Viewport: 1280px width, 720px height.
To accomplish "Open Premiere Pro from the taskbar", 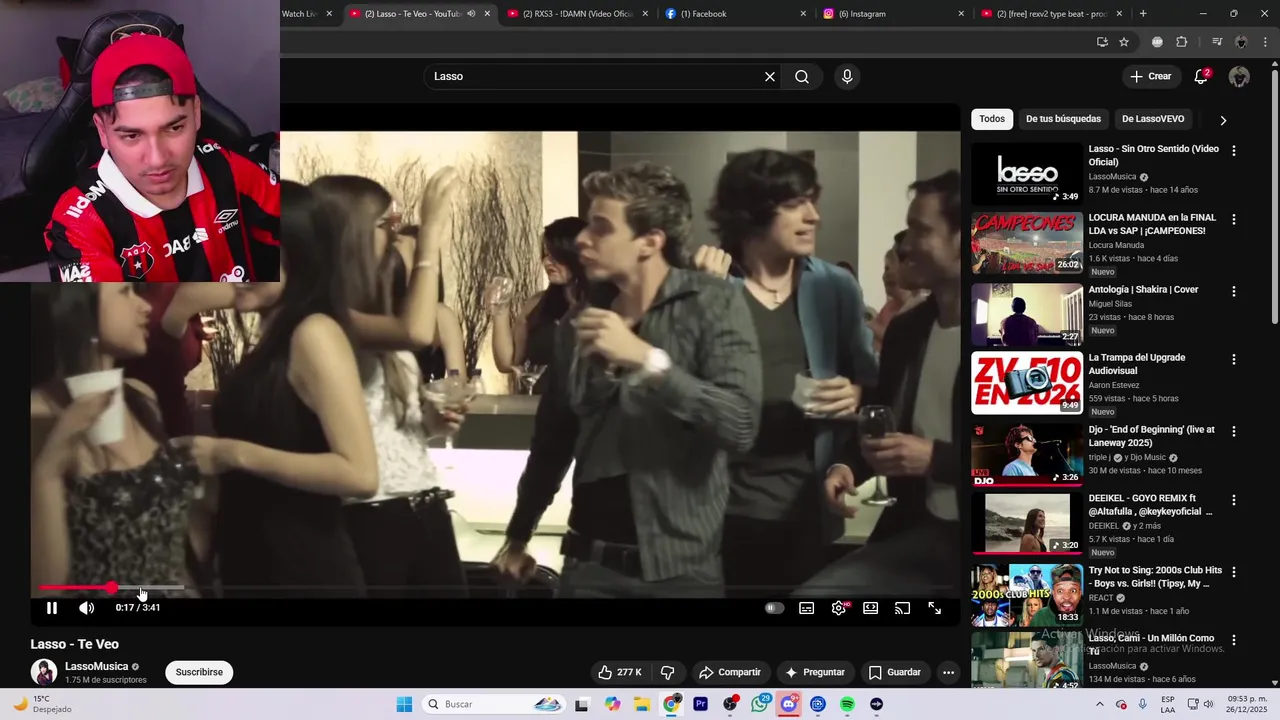I will (701, 704).
